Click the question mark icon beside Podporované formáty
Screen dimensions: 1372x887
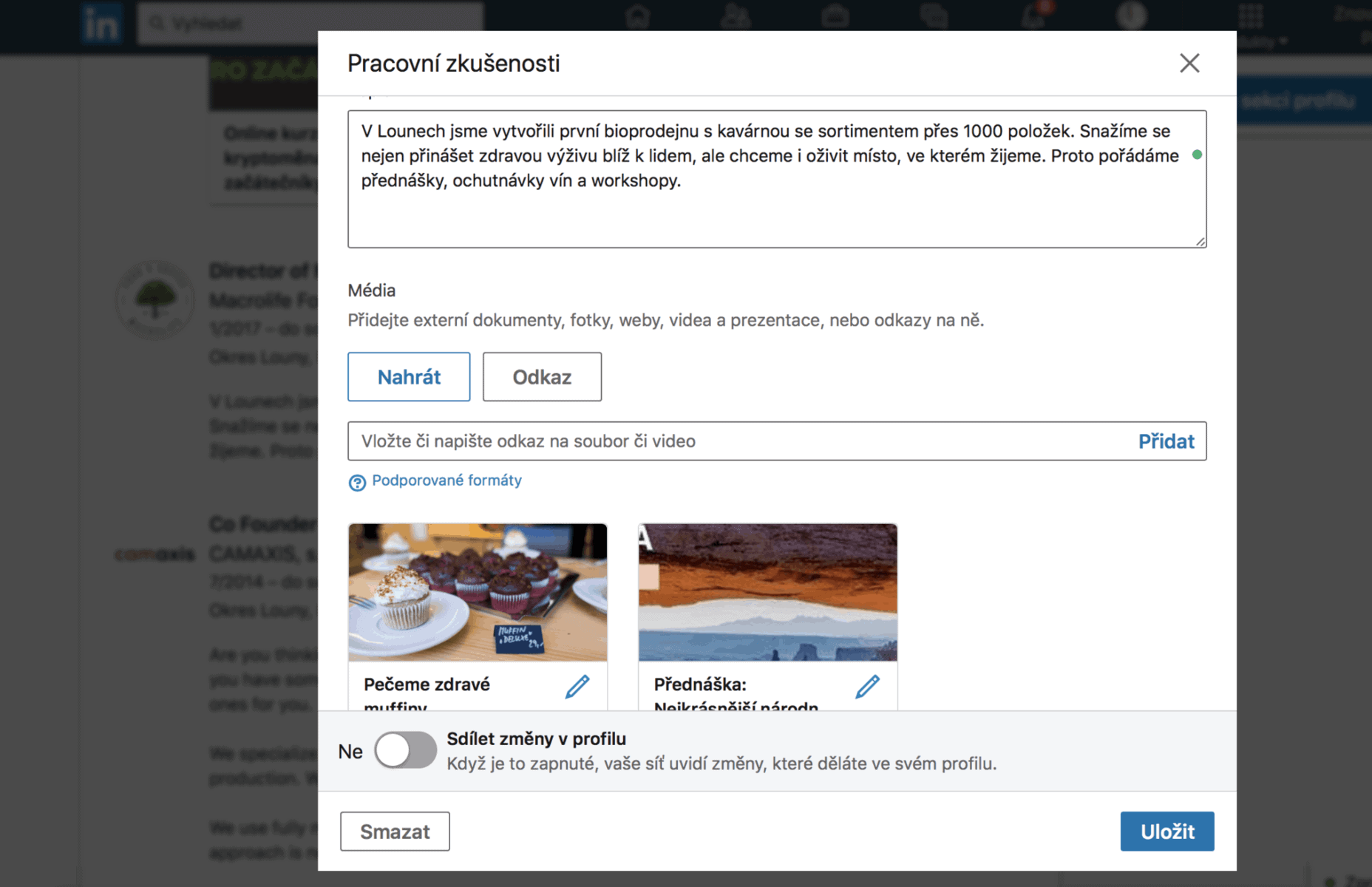click(x=357, y=483)
